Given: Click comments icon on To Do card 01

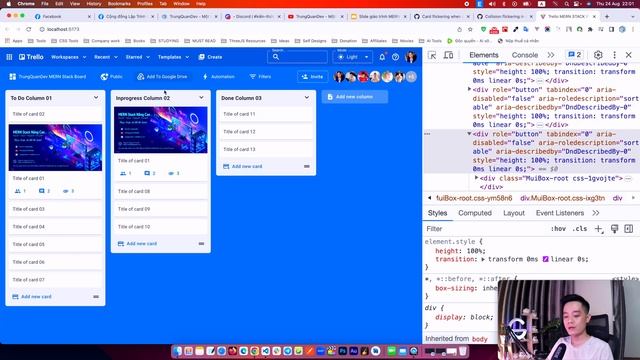Looking at the screenshot, I should coord(41,191).
